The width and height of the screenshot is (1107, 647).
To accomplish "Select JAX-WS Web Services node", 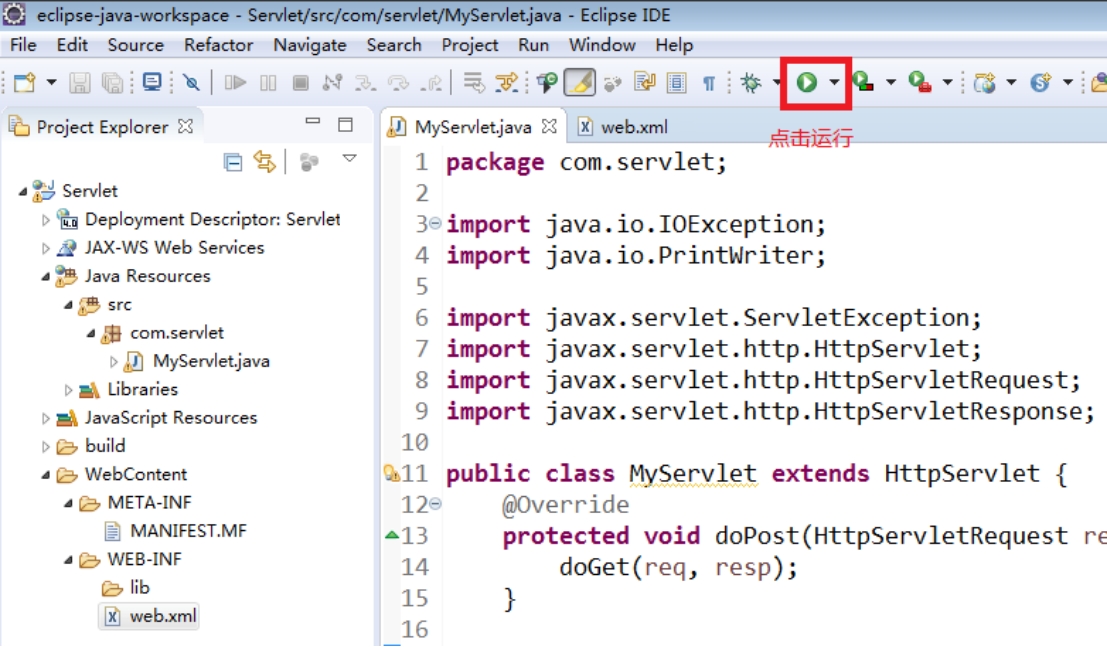I will tap(174, 247).
